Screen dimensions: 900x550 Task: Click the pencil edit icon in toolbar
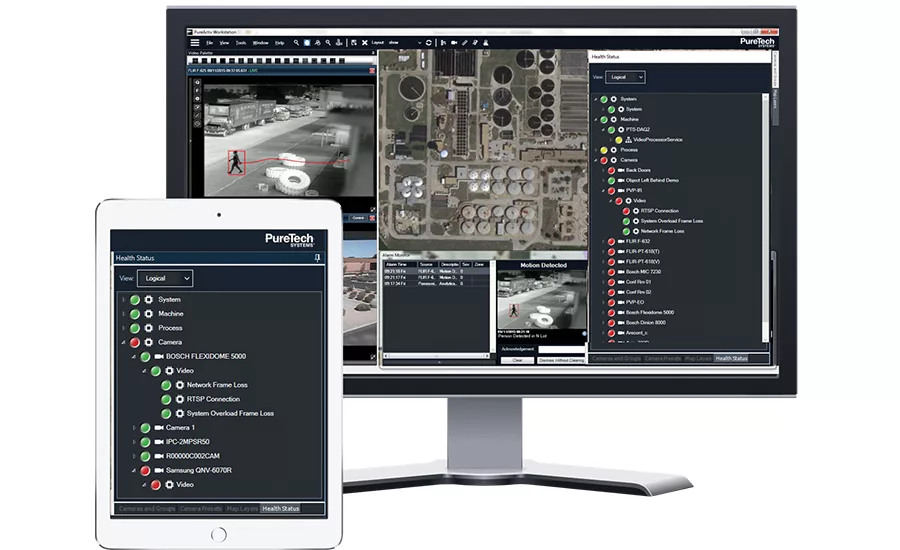click(465, 42)
